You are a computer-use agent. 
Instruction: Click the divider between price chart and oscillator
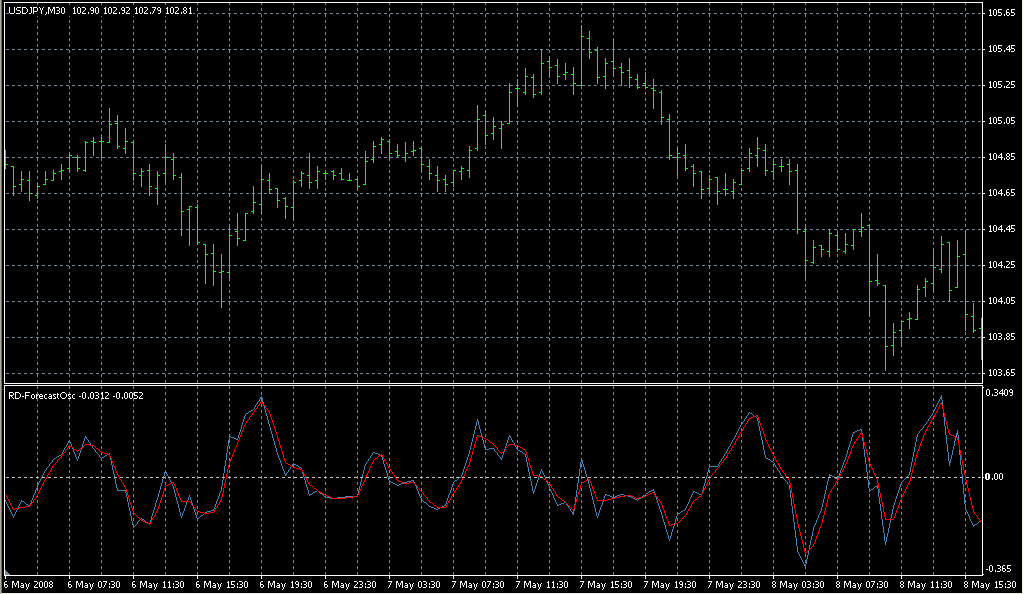click(x=490, y=383)
